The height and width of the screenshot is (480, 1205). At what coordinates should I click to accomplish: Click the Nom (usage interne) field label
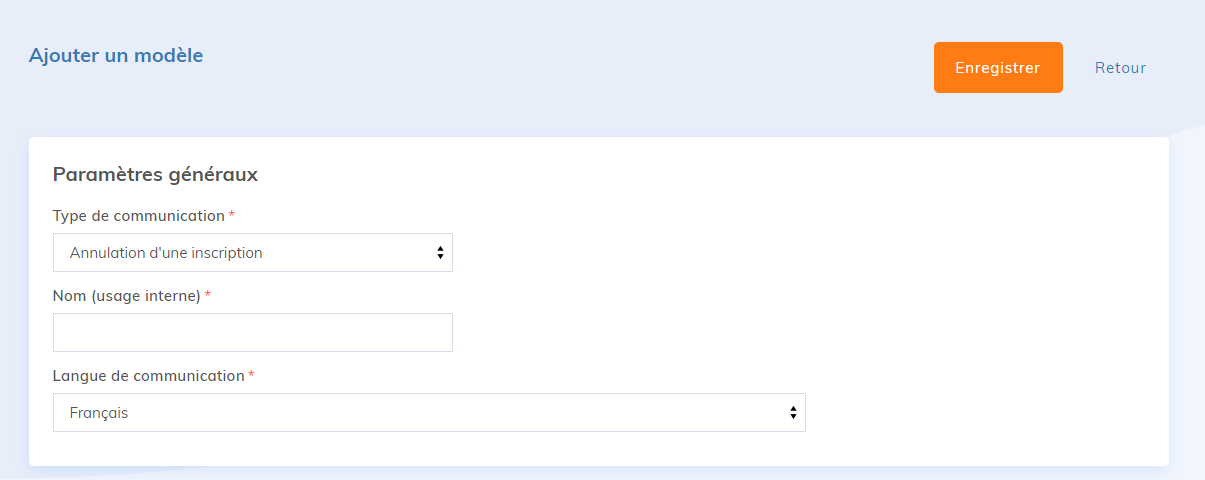126,296
